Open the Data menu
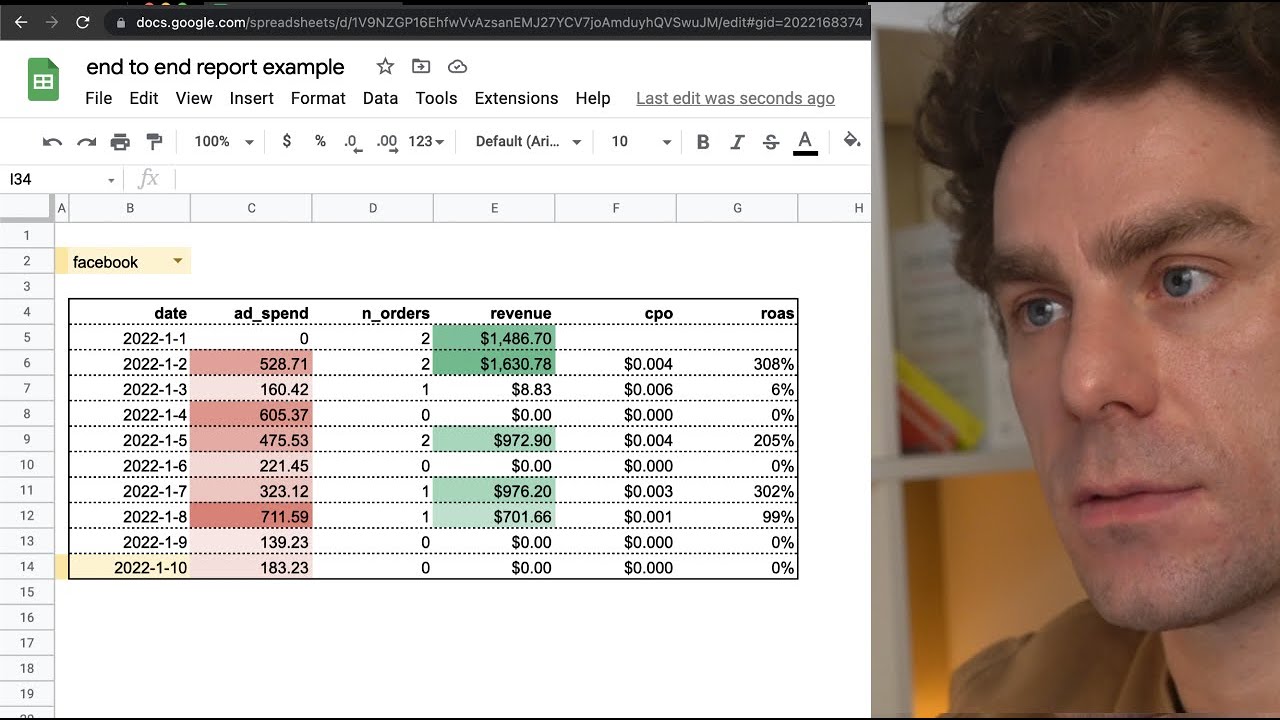 click(380, 98)
